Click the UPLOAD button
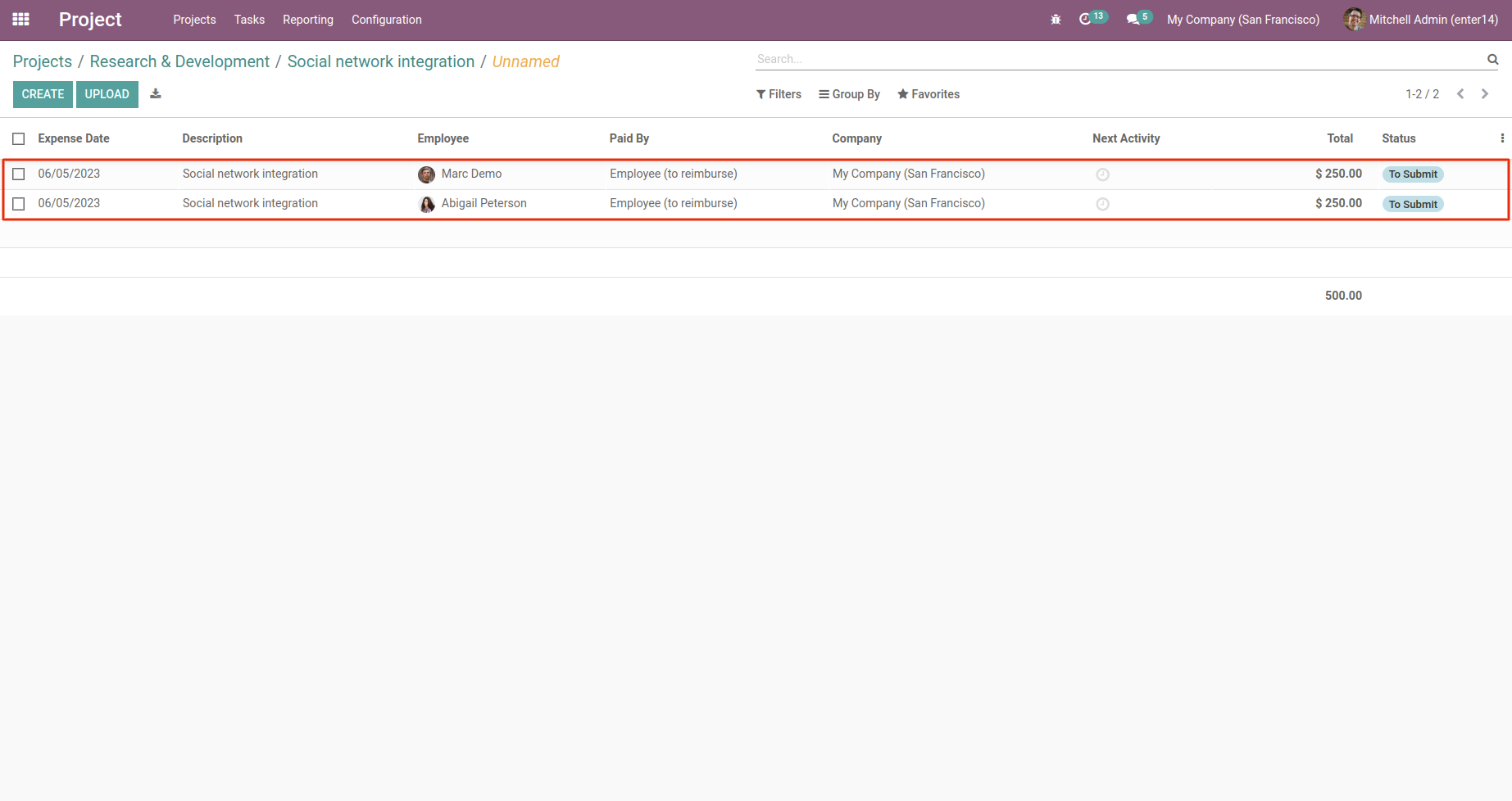Image resolution: width=1512 pixels, height=801 pixels. (107, 94)
